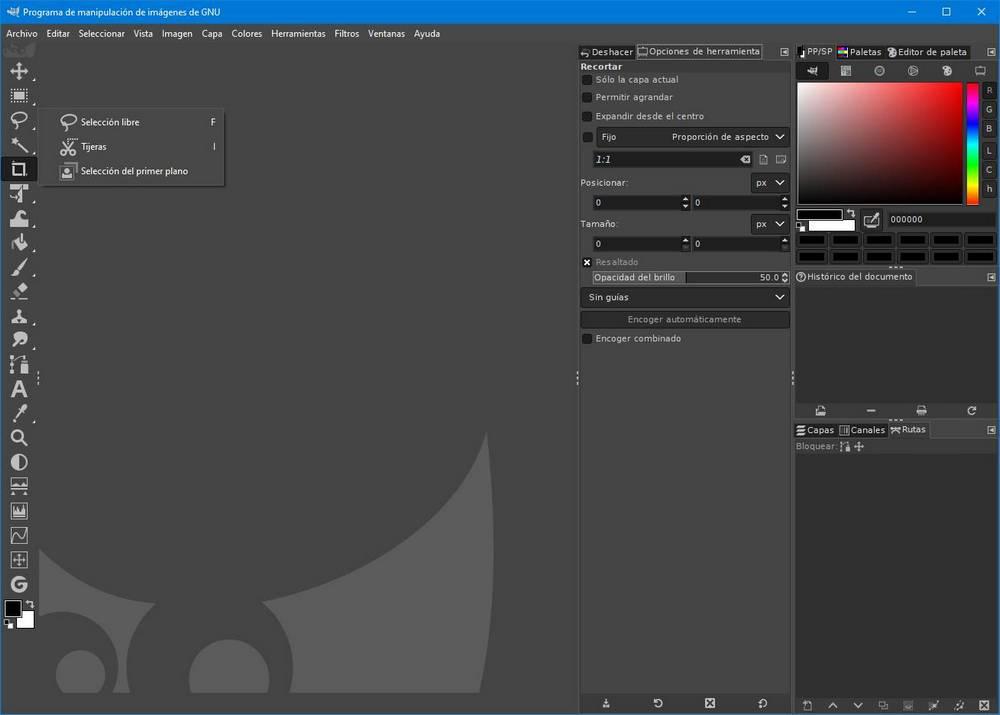1000x715 pixels.
Task: Choose the Zoom magnifier tool
Action: 19,438
